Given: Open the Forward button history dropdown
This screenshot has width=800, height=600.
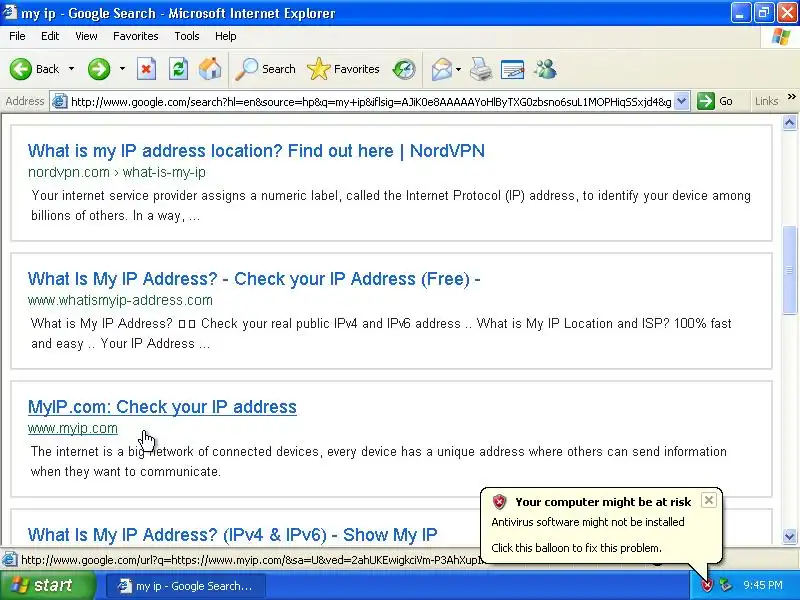Looking at the screenshot, I should click(x=122, y=69).
